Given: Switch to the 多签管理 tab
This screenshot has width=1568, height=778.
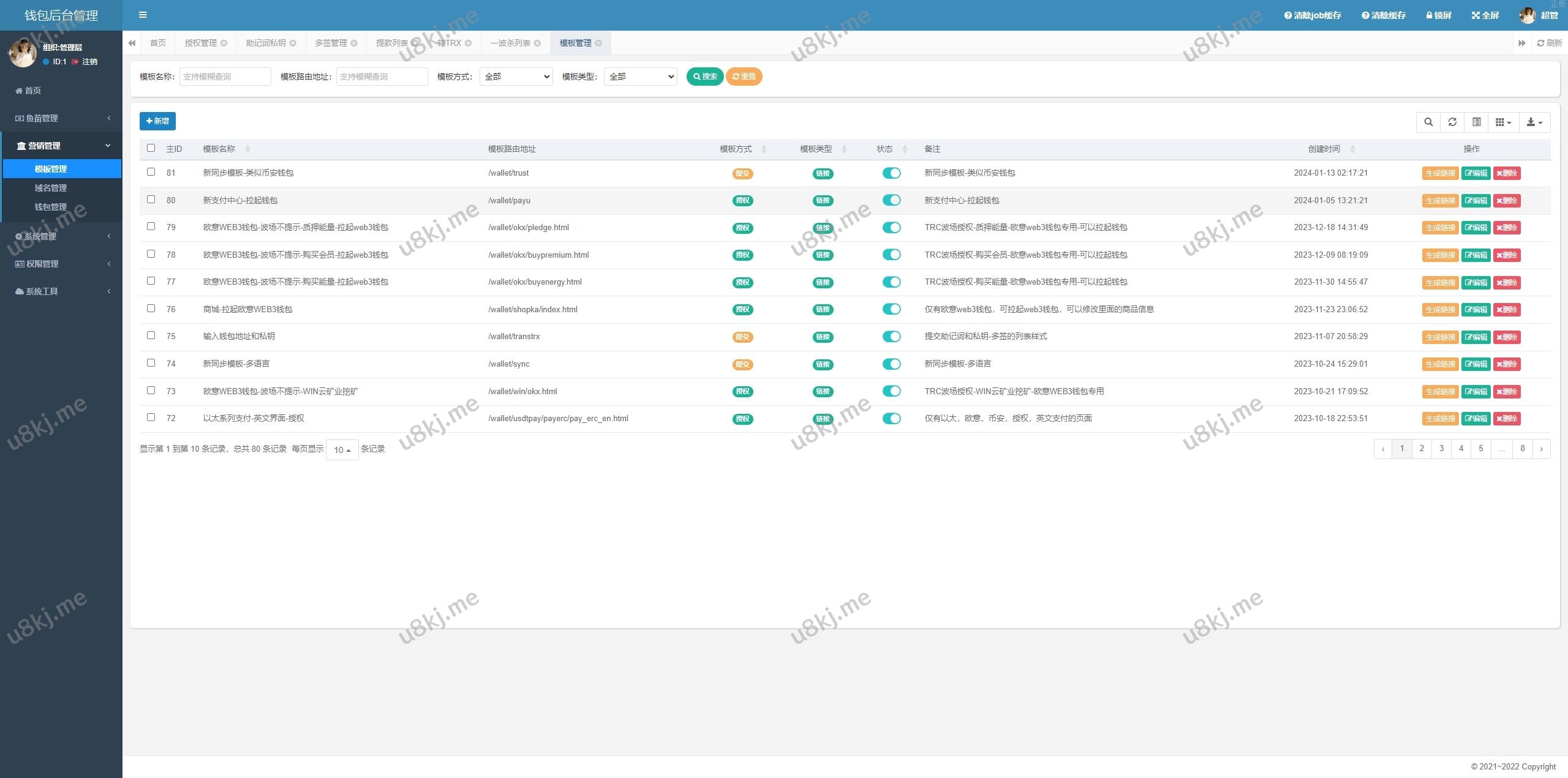Looking at the screenshot, I should (x=331, y=43).
